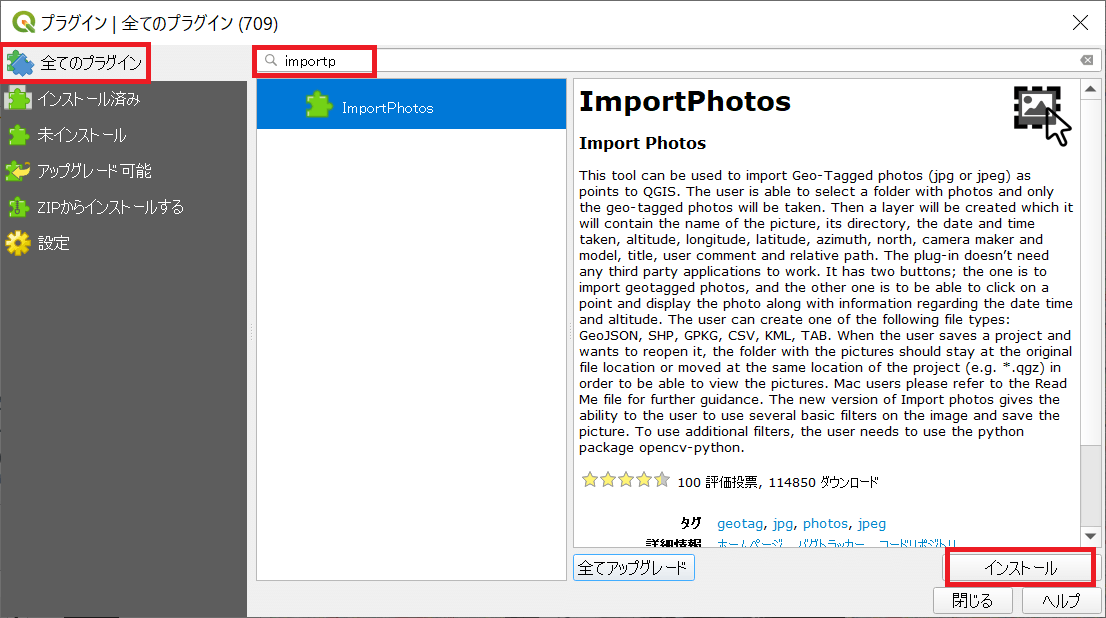This screenshot has height=618, width=1106.
Task: Click the ImportPhotos green puzzle icon
Action: coord(319,104)
